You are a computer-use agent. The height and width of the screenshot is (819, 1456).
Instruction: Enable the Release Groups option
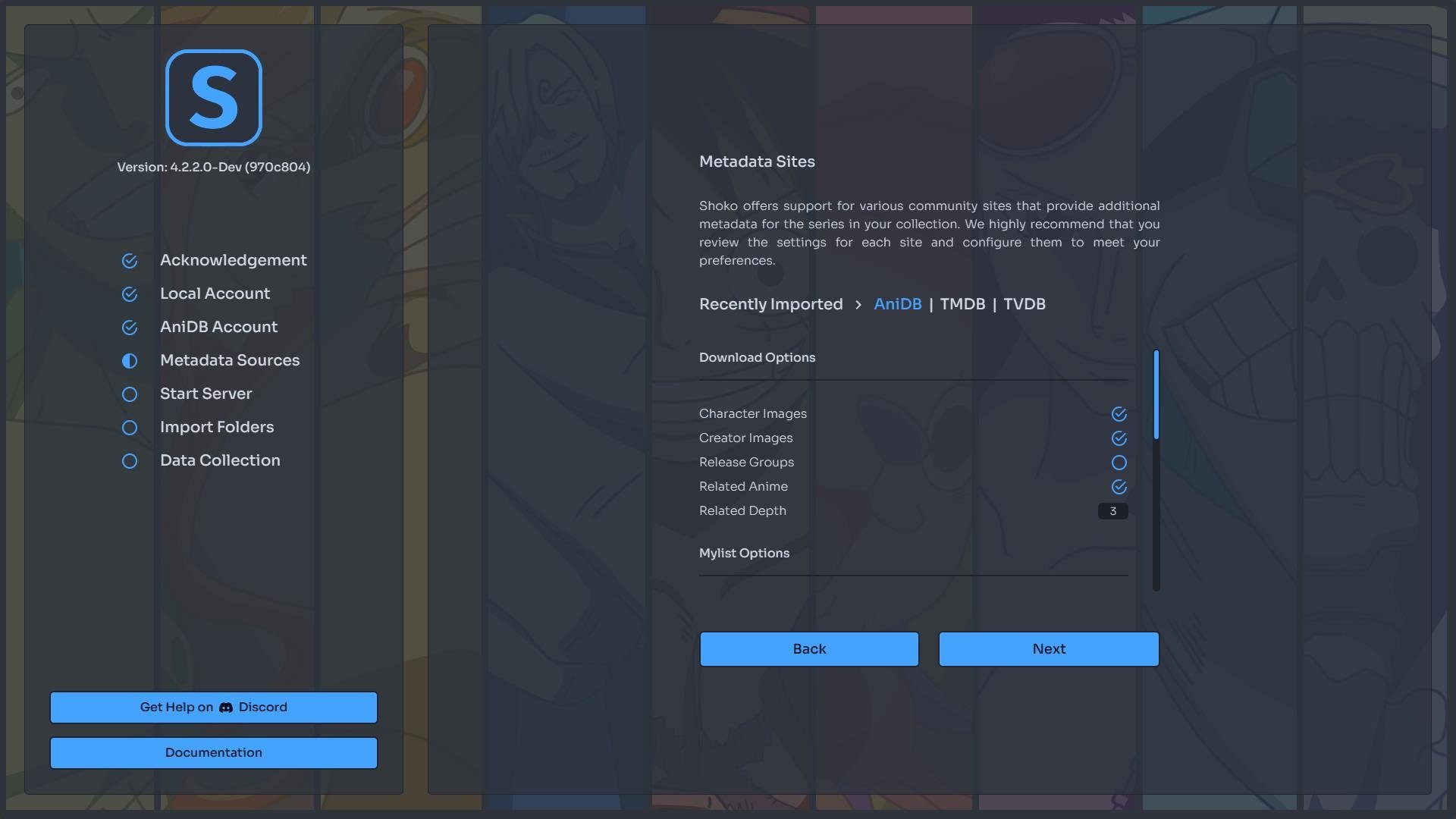pyautogui.click(x=1119, y=463)
